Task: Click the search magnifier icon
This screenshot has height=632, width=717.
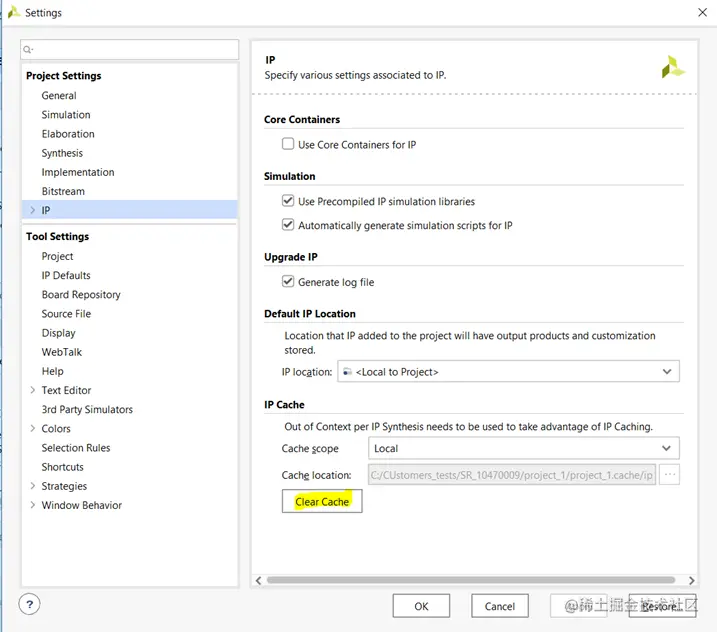Action: coord(27,49)
